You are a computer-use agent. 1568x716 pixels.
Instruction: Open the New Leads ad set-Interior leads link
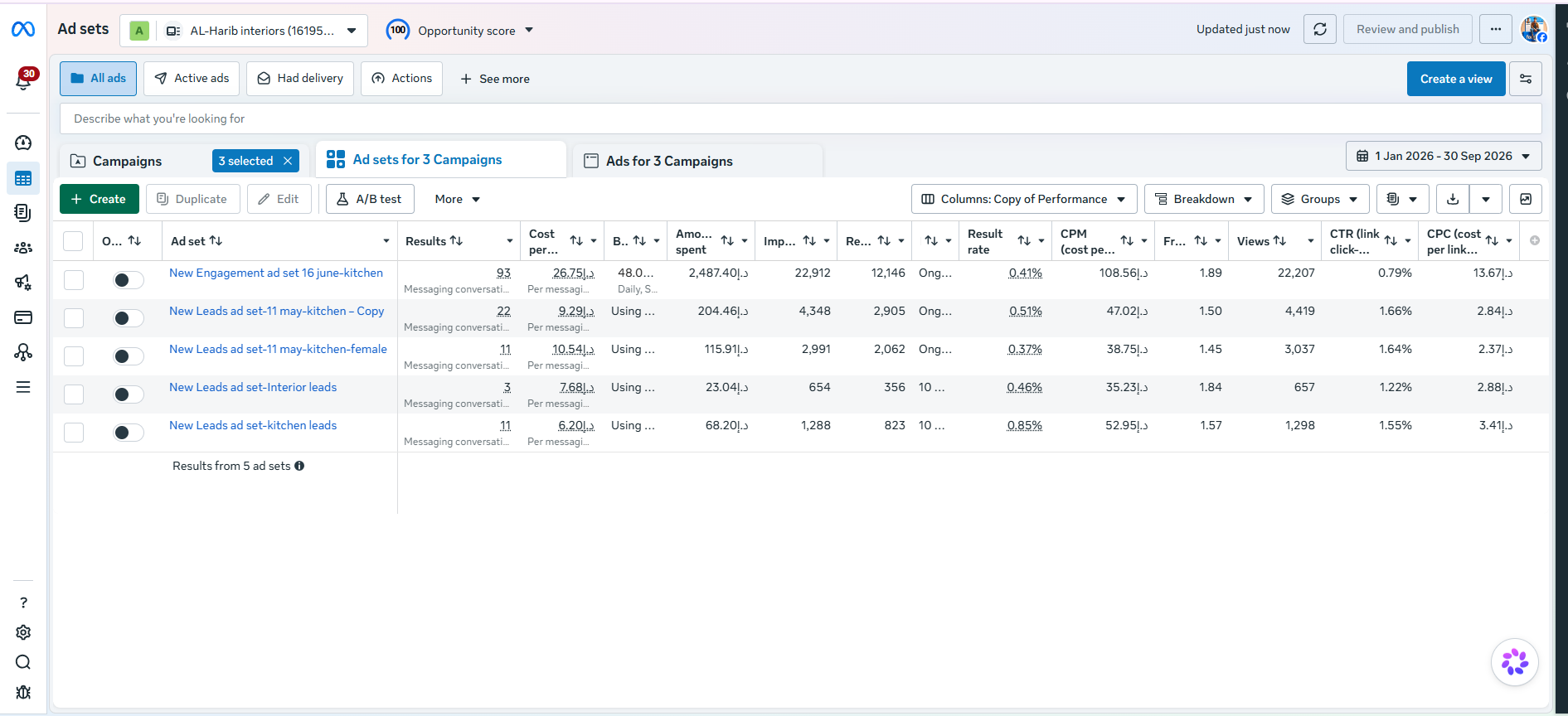[253, 387]
